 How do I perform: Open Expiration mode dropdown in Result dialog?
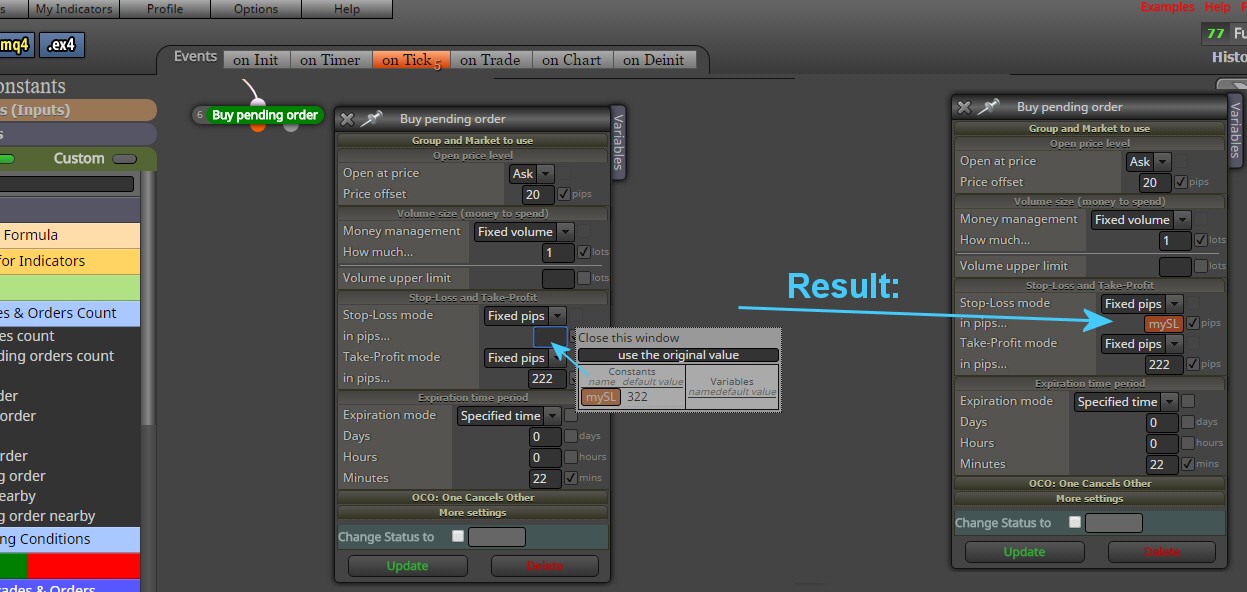click(1127, 402)
